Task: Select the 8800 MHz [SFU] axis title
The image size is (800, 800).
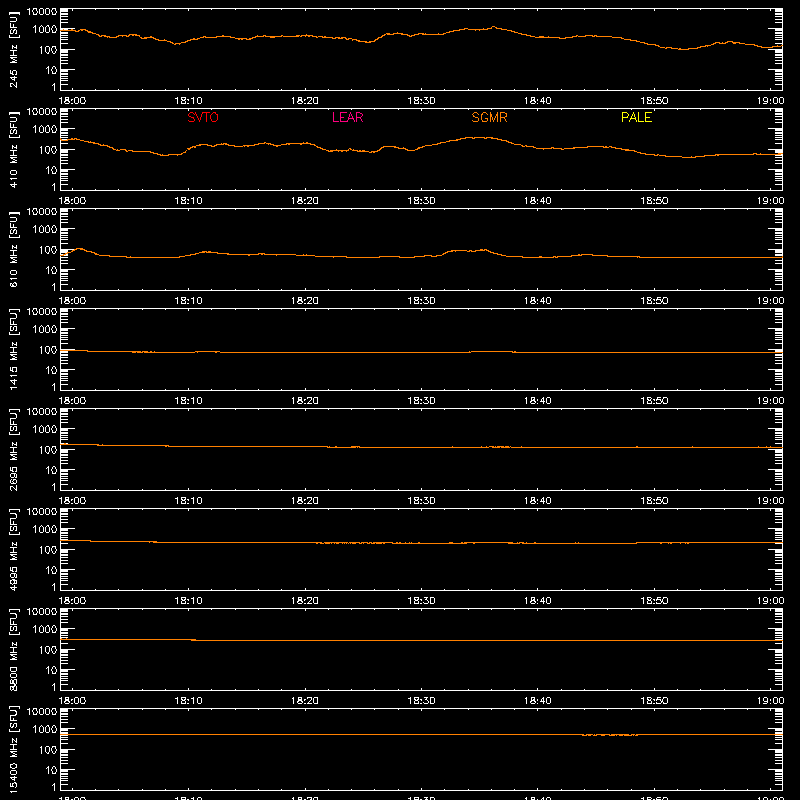Action: coord(14,649)
